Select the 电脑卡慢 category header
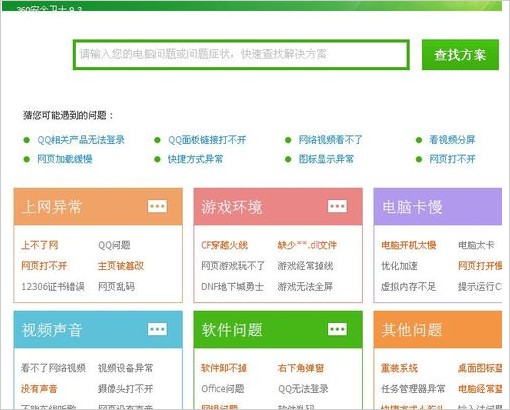This screenshot has width=510, height=410. pos(438,207)
